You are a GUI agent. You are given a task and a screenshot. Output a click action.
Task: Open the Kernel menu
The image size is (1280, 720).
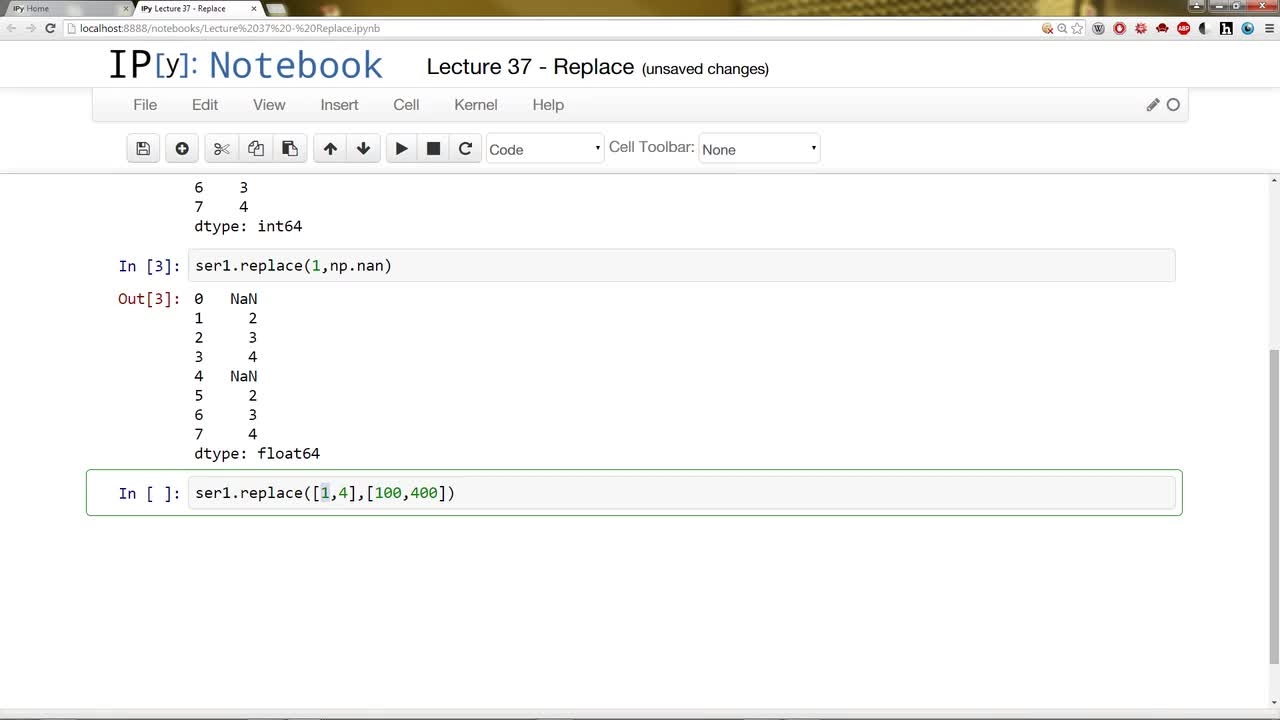point(476,105)
